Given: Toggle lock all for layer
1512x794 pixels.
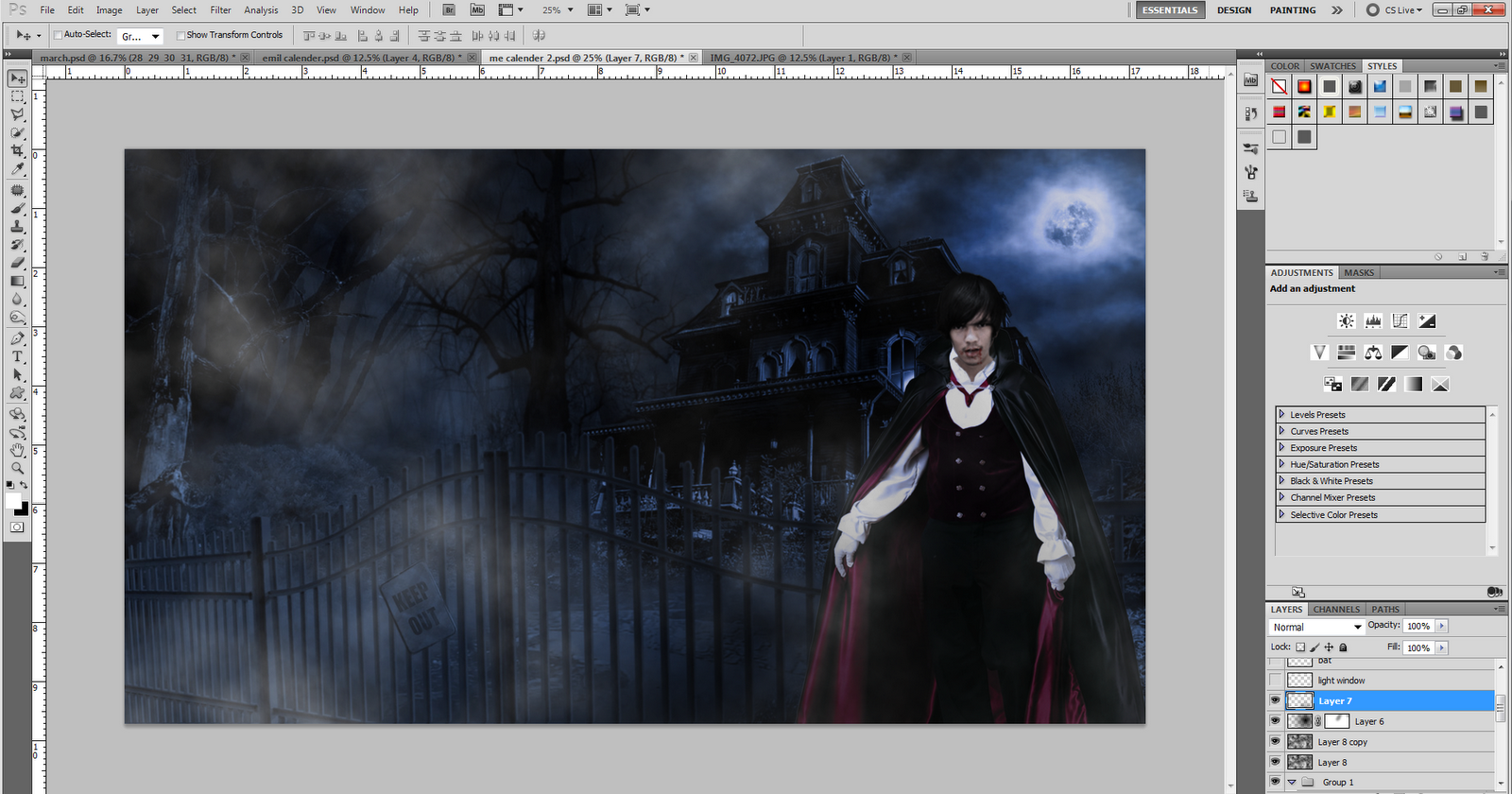Looking at the screenshot, I should [1343, 647].
